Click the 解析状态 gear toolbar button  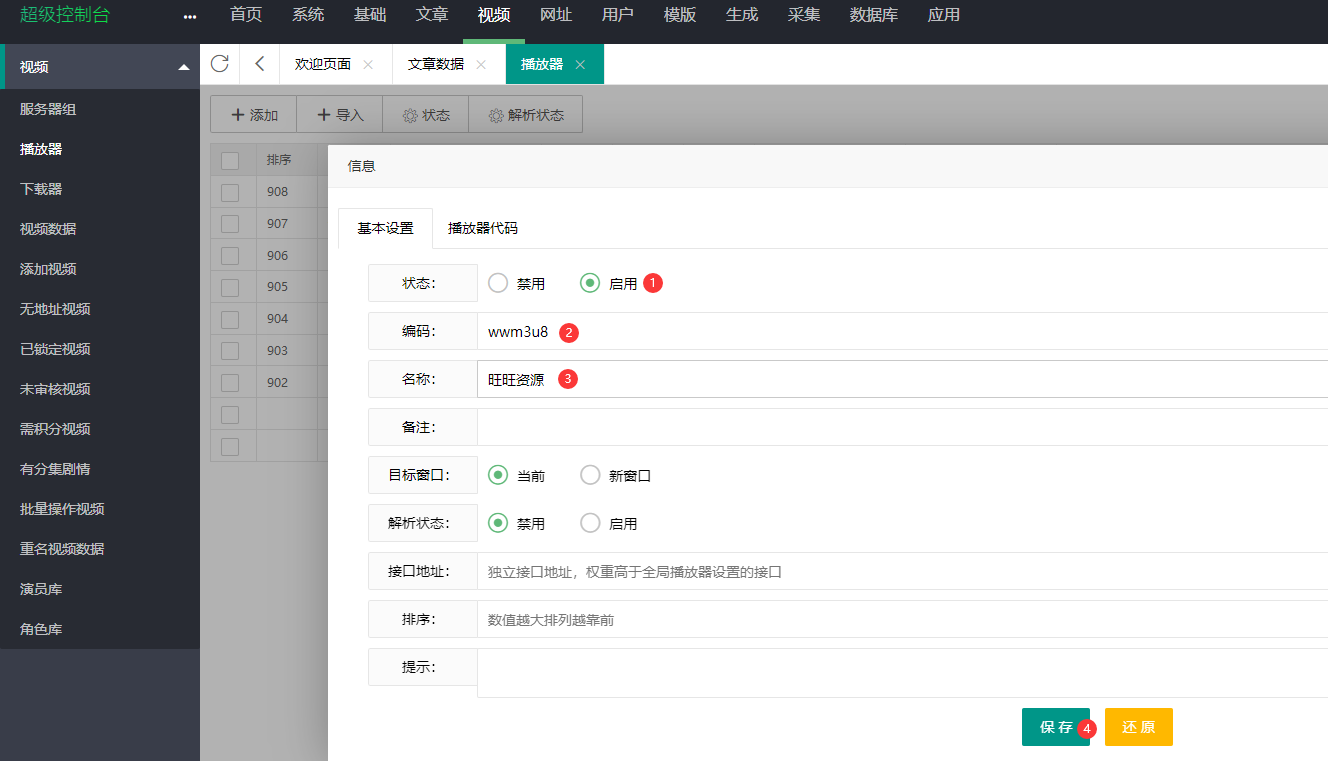(x=526, y=115)
